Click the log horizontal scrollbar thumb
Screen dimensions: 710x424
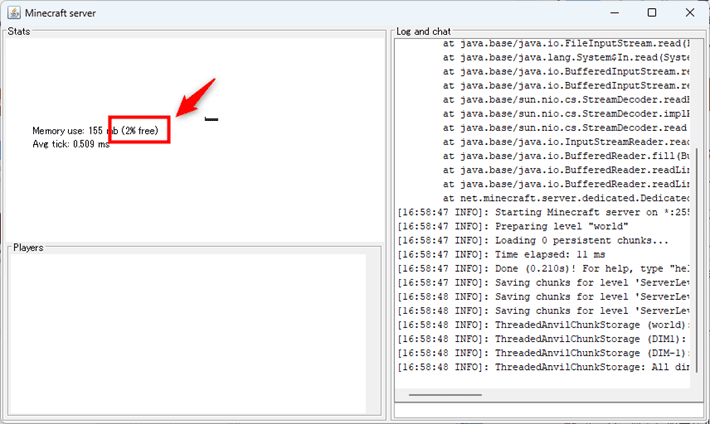(x=445, y=395)
